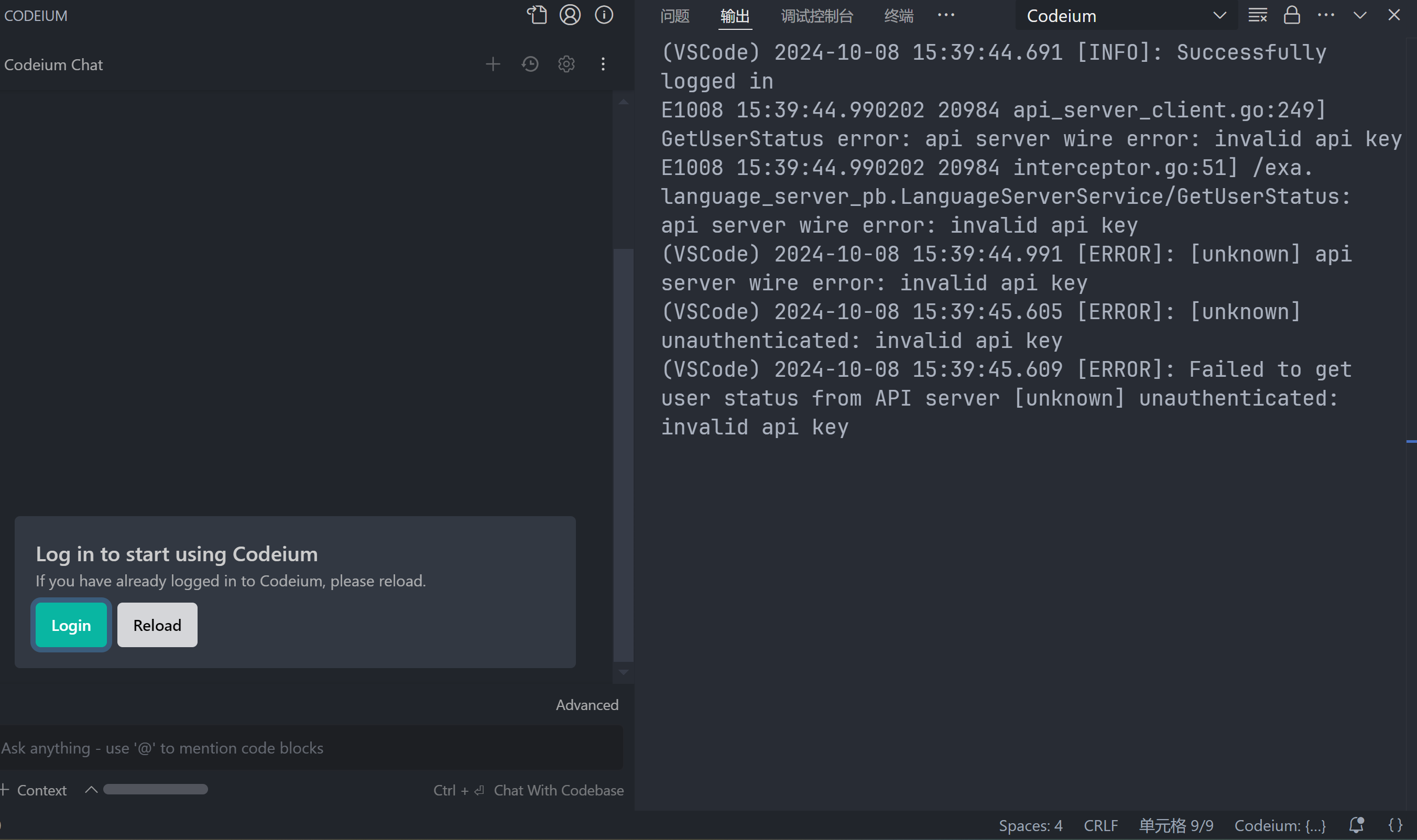Open the Codeium profile account icon
Viewport: 1417px width, 840px height.
570,15
